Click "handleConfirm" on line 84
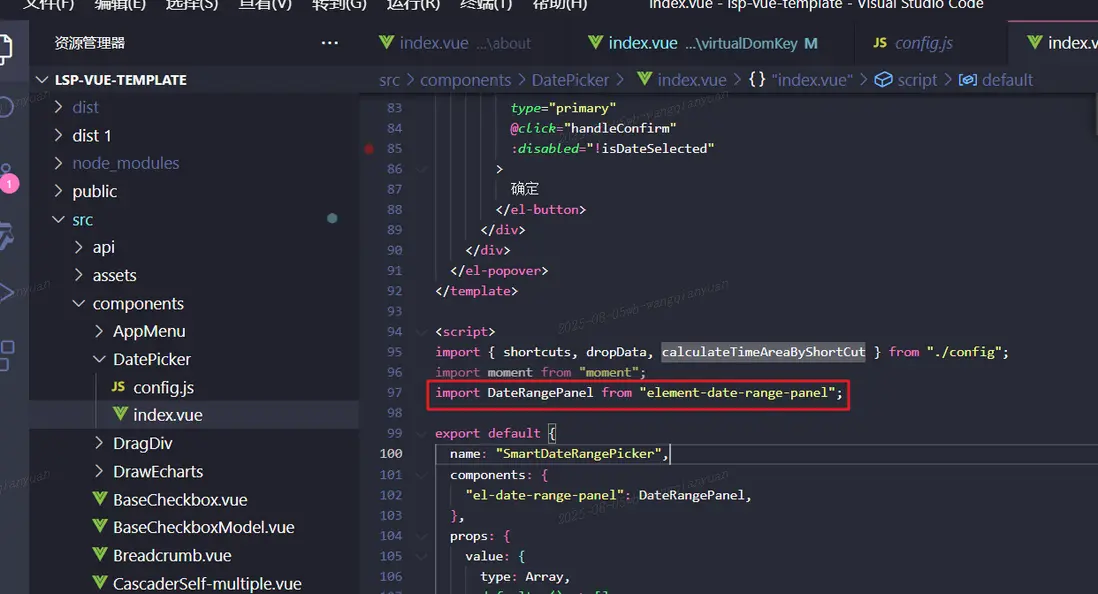This screenshot has width=1098, height=594. [x=620, y=128]
